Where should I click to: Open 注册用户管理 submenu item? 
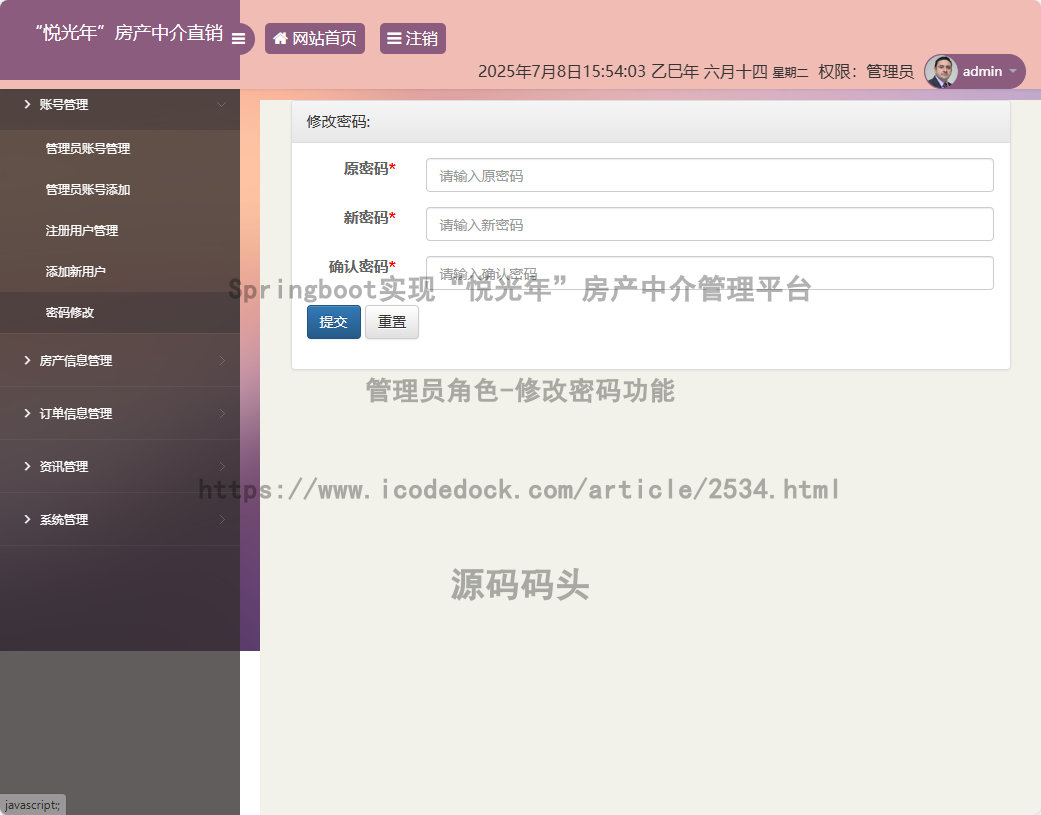(82, 231)
